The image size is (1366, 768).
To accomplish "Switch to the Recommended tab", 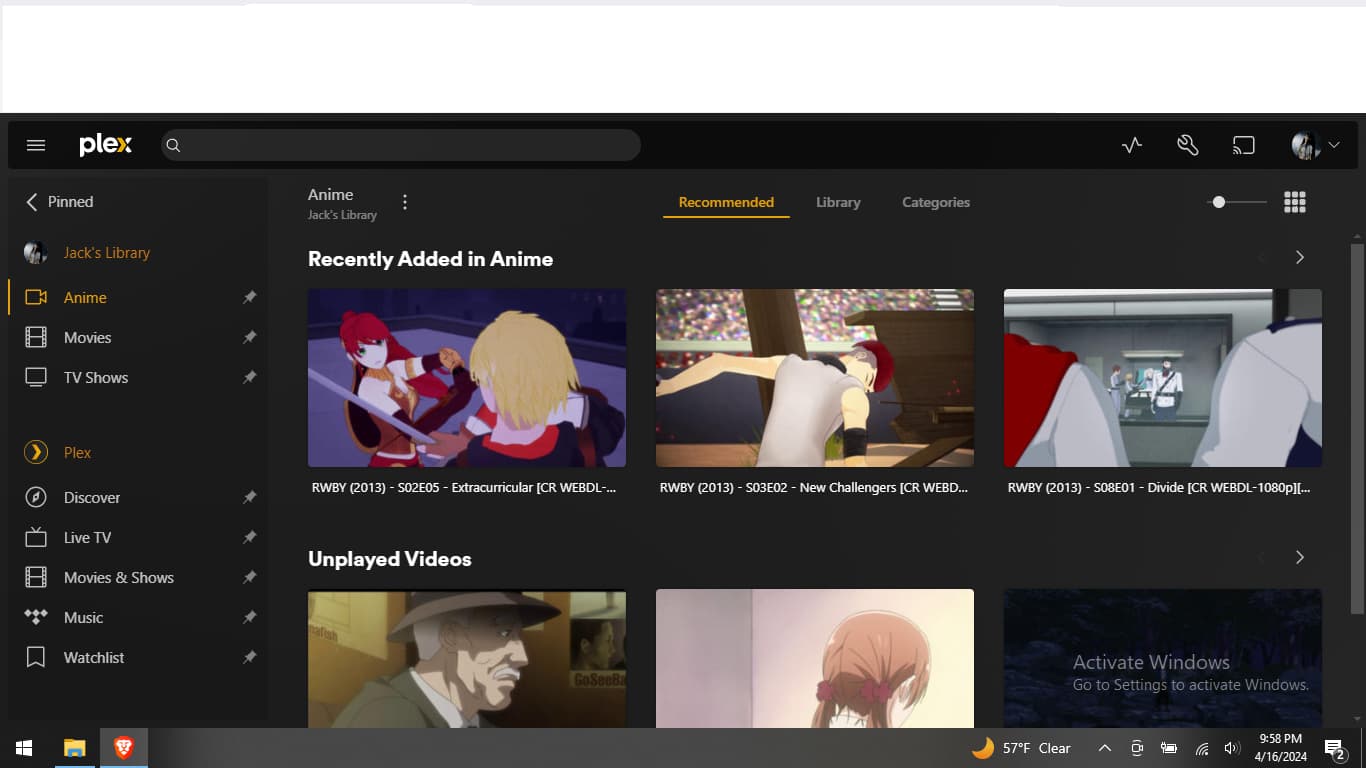I will 726,202.
